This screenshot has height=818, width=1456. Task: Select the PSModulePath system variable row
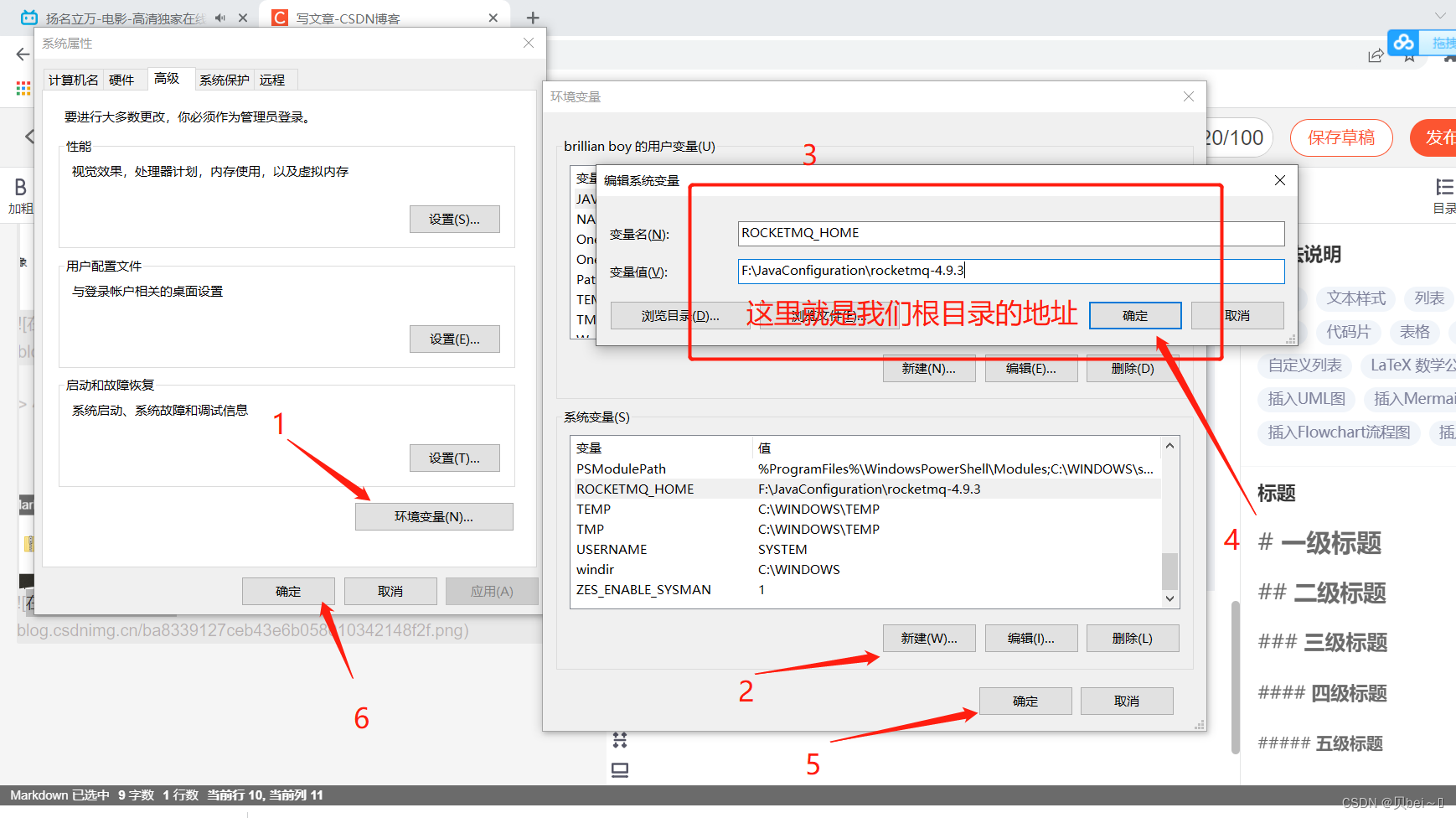tap(866, 469)
